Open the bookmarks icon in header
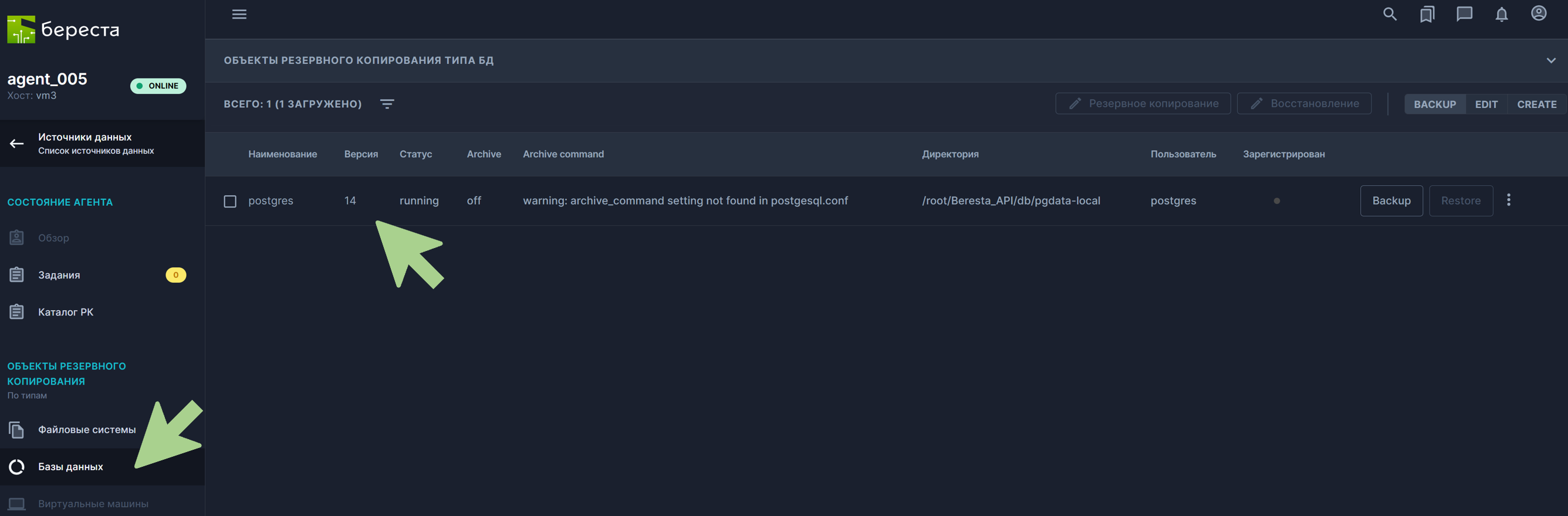1568x516 pixels. click(1427, 14)
